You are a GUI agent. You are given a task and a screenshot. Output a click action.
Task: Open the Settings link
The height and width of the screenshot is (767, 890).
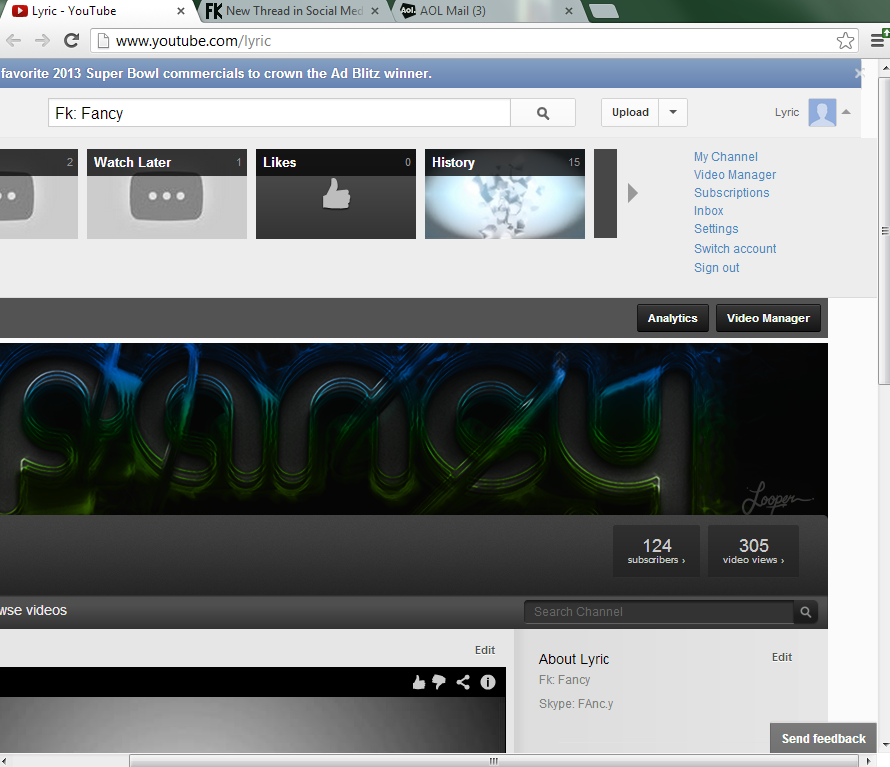(x=716, y=229)
